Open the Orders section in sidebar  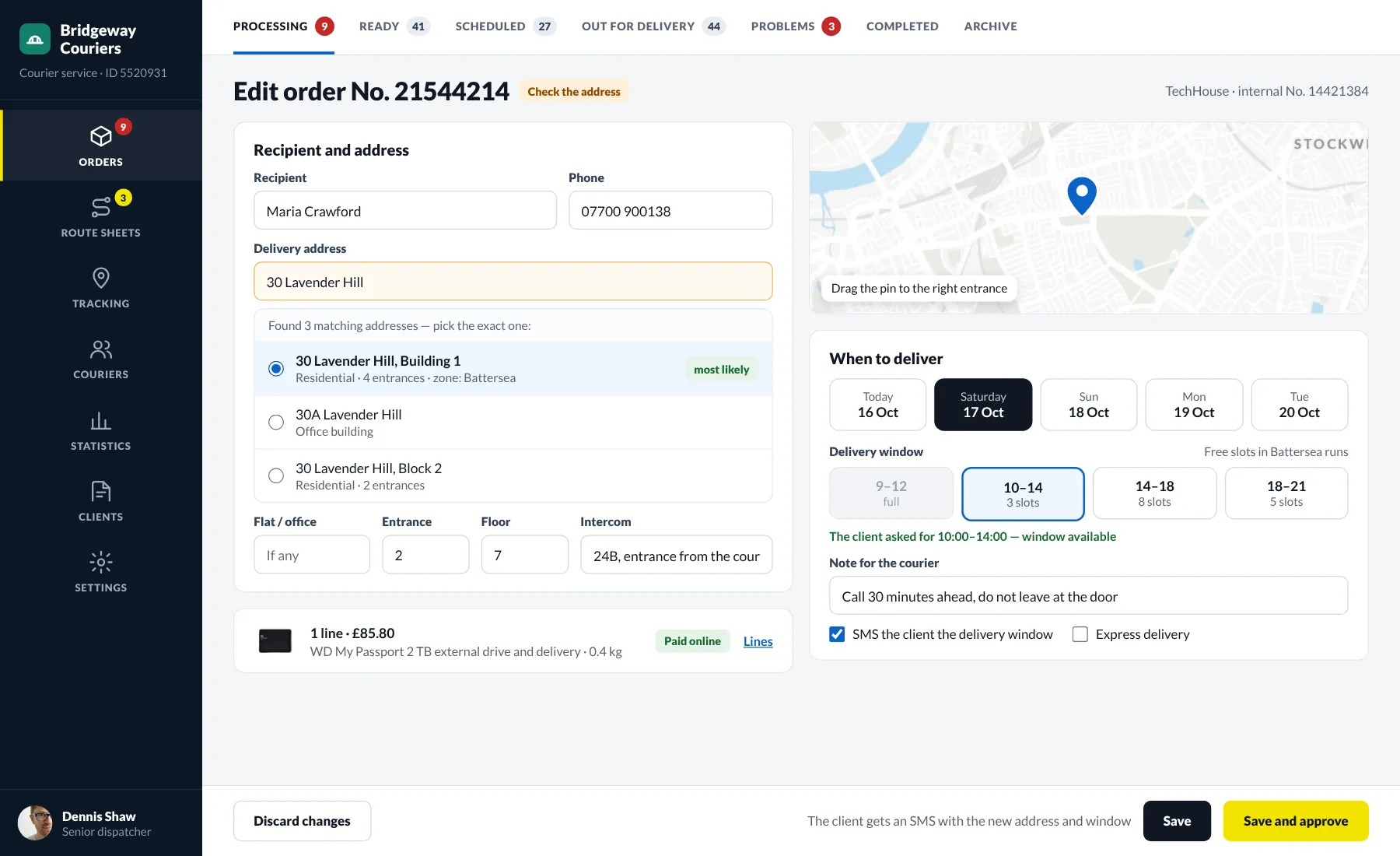[101, 146]
